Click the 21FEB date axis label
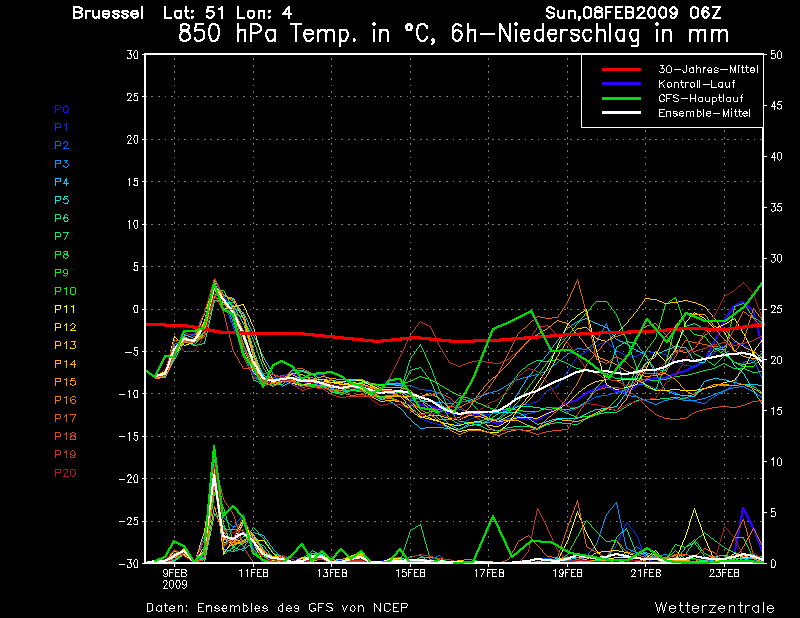The height and width of the screenshot is (618, 800). pos(646,573)
